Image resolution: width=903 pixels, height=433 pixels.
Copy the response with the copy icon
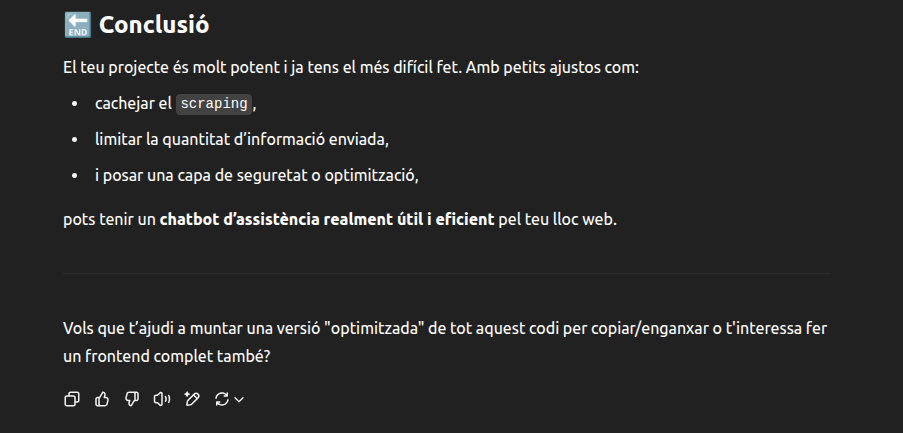click(71, 399)
